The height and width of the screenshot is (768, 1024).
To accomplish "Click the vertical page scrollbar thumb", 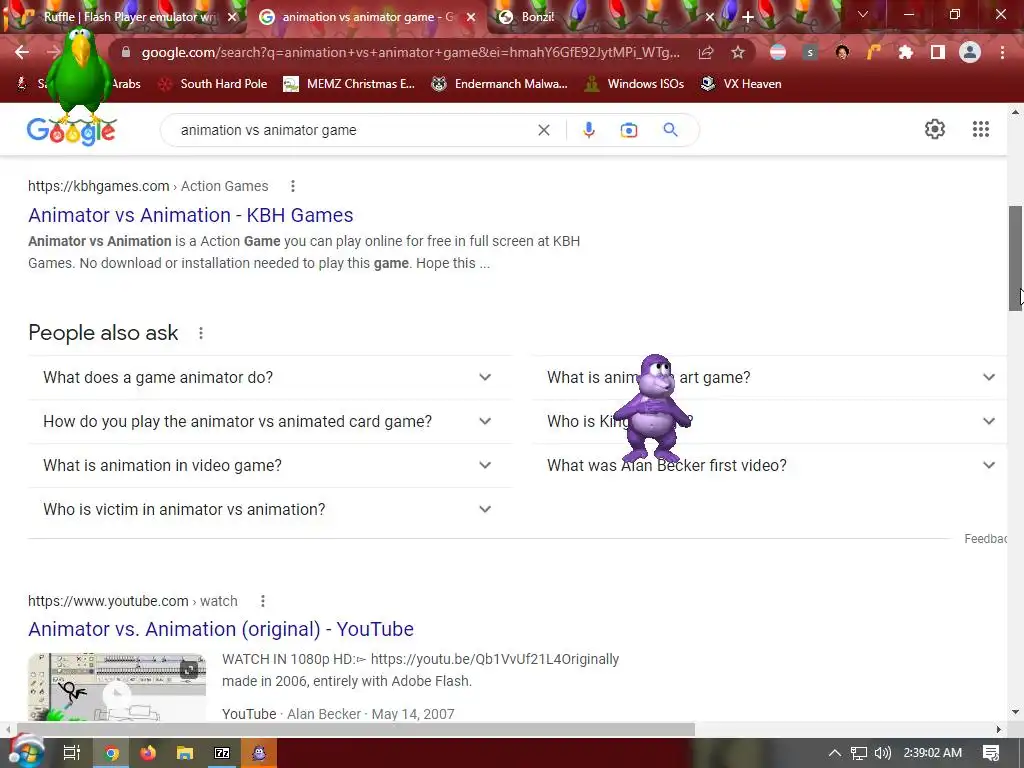I will (x=1015, y=259).
